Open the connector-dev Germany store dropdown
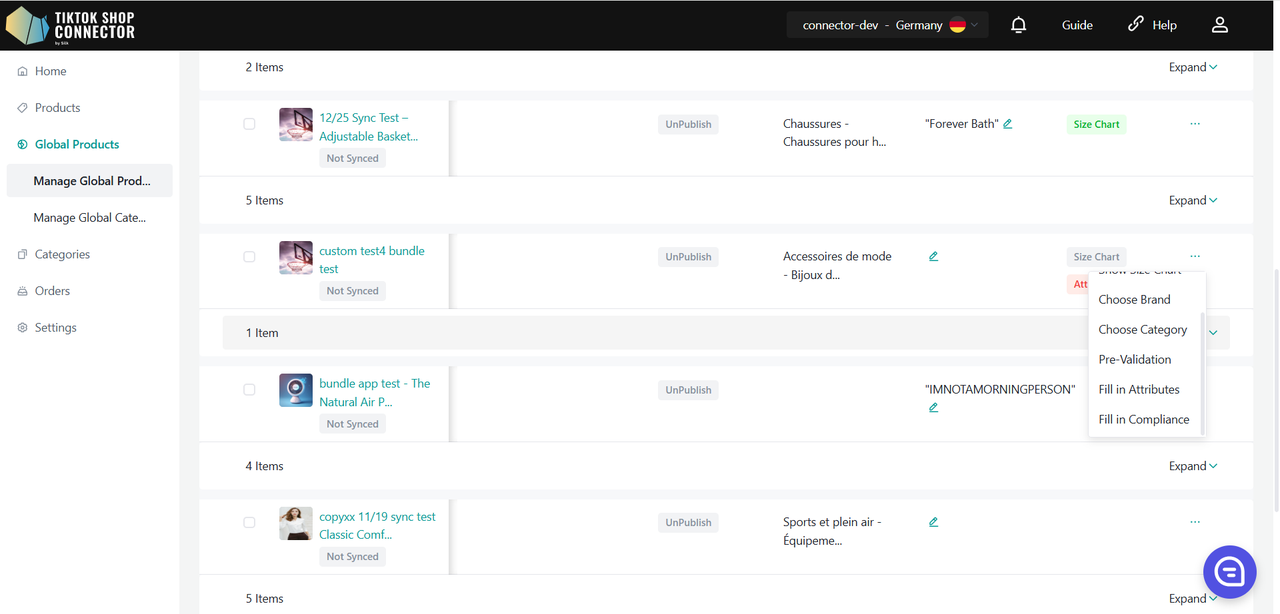The height and width of the screenshot is (614, 1280). click(886, 25)
